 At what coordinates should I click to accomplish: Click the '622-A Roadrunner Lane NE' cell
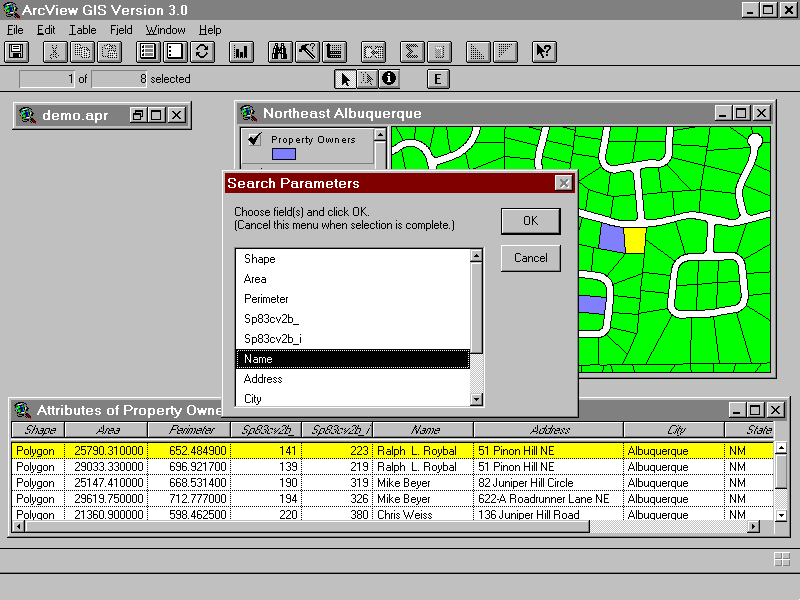tap(549, 499)
